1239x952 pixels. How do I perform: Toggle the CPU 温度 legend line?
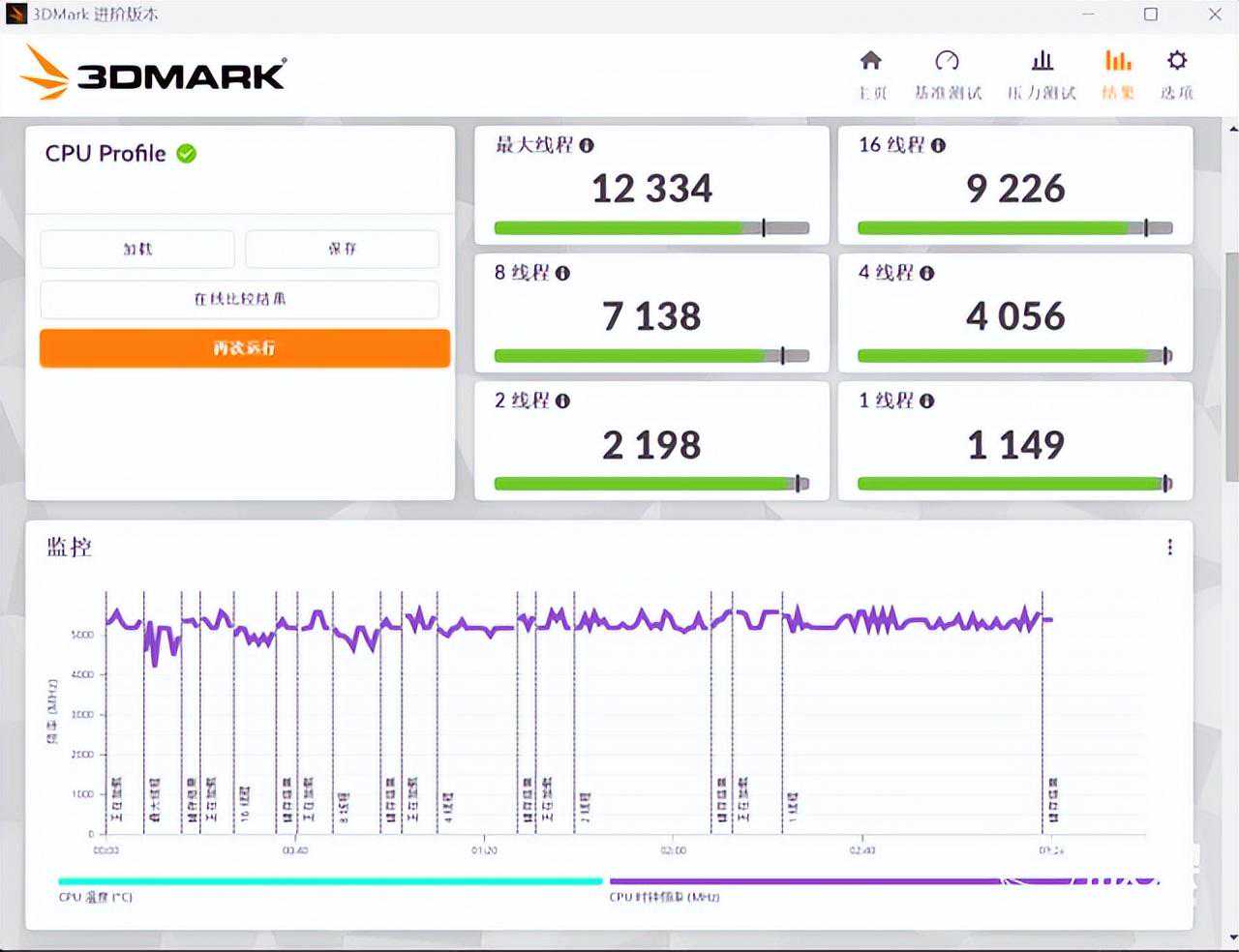[x=329, y=882]
